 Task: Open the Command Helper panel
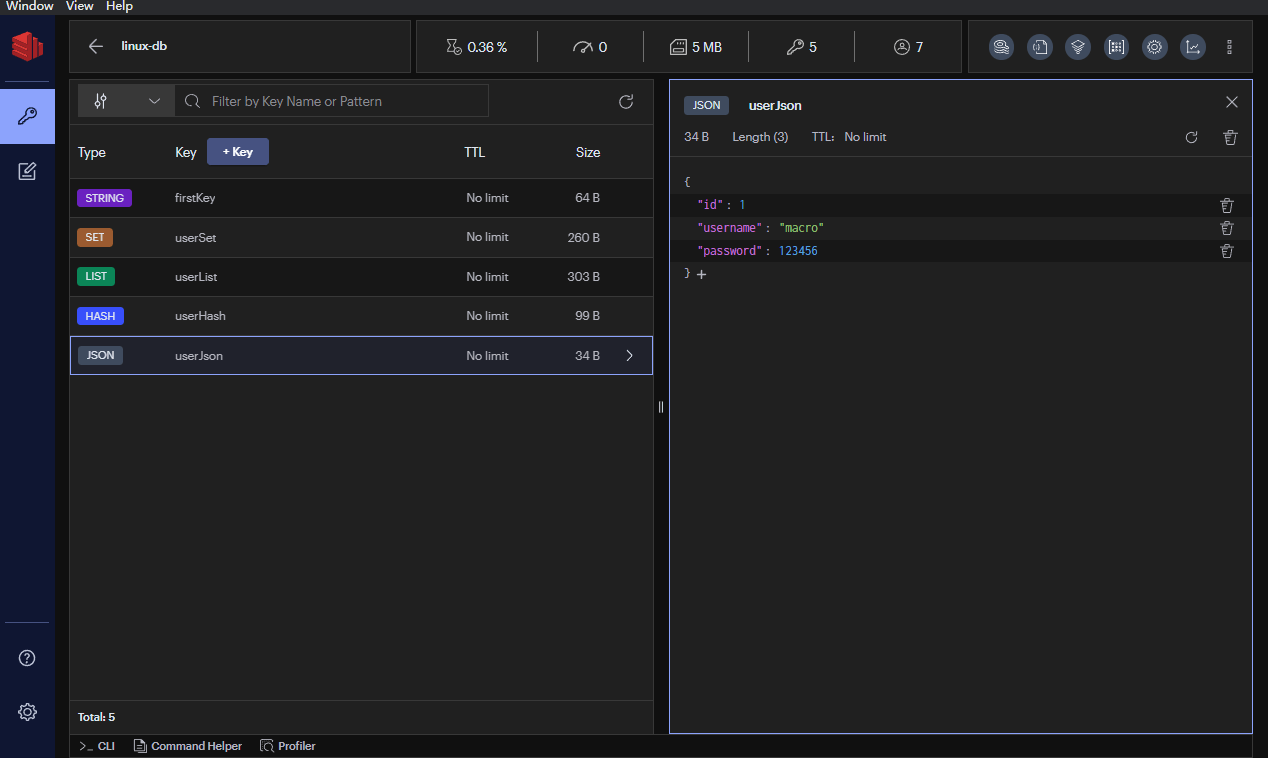coord(188,746)
